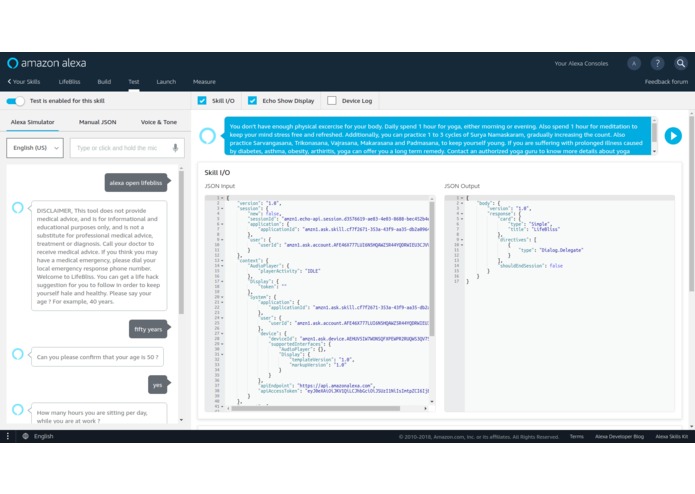Viewport: 695px width, 494px height.
Task: Play the Alexa response audio
Action: (x=673, y=136)
